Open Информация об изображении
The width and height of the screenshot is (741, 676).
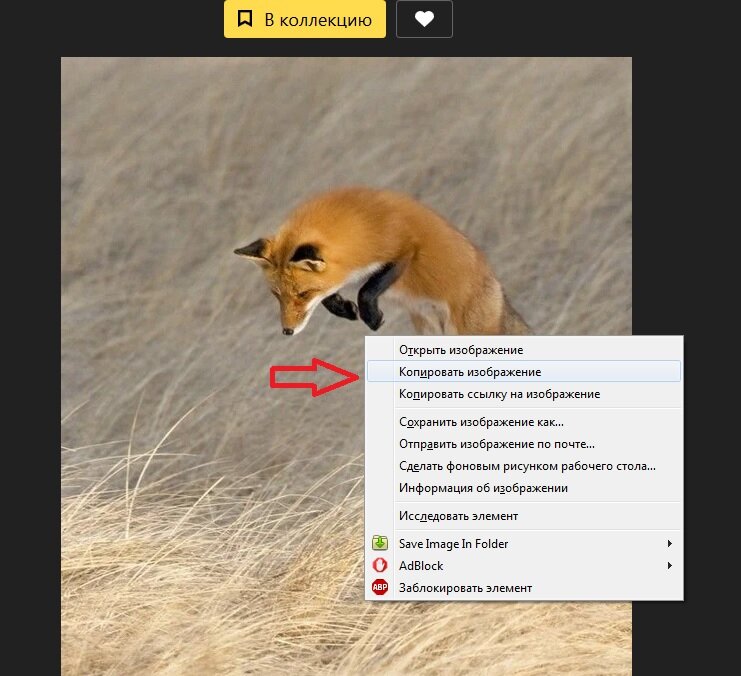(x=483, y=488)
